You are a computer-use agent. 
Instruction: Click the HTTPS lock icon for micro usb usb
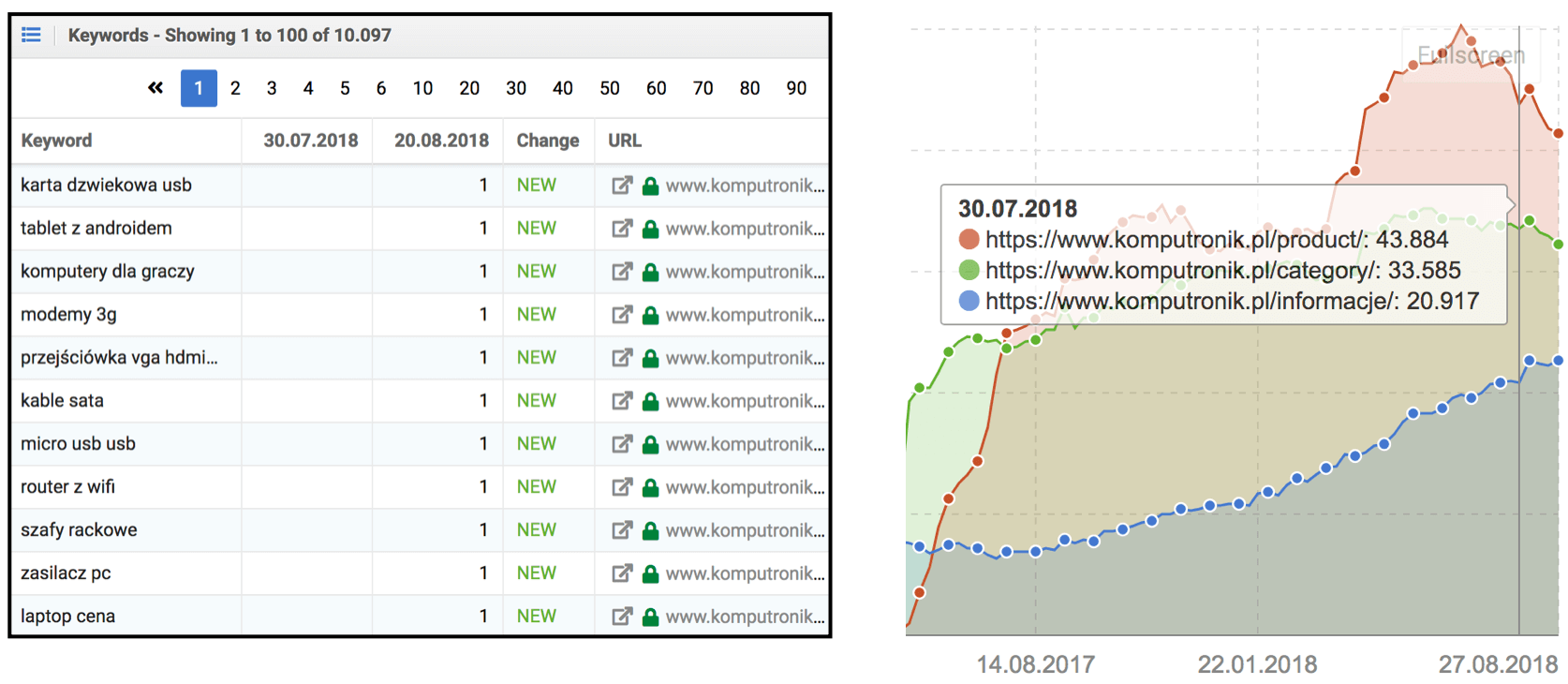[x=650, y=444]
